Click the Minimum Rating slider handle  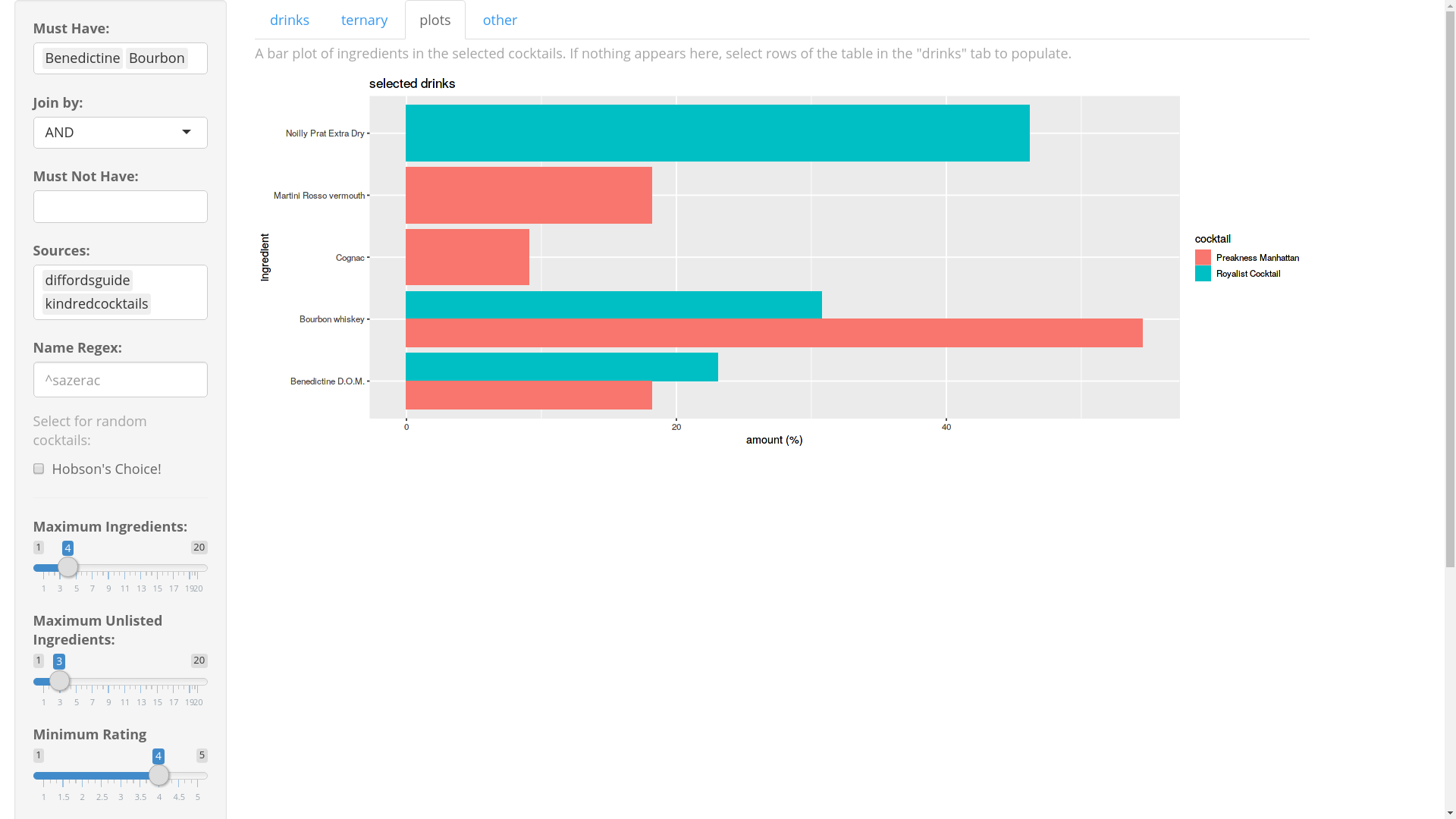click(x=159, y=775)
